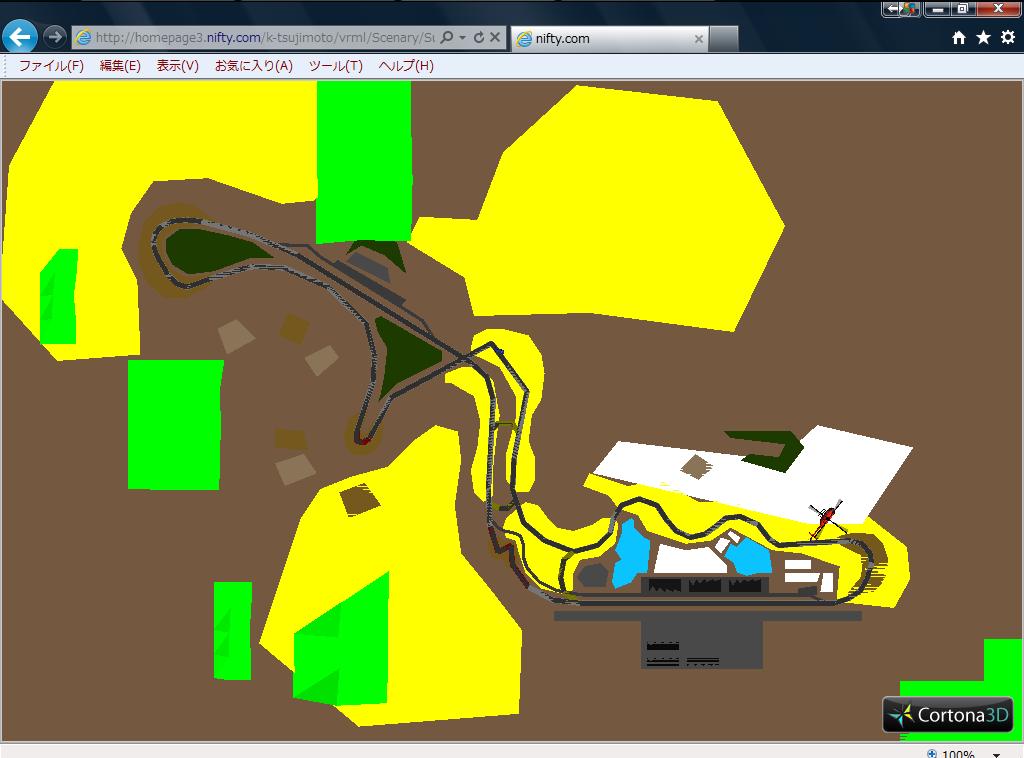Select the nifty.com tab
The width and height of the screenshot is (1024, 758).
tap(600, 39)
